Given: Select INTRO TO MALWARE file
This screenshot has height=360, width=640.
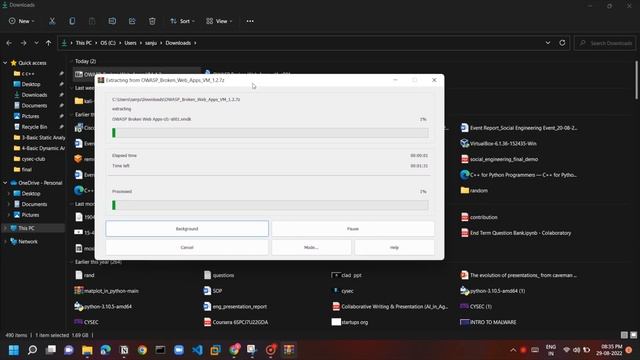Looking at the screenshot, I should (488, 322).
